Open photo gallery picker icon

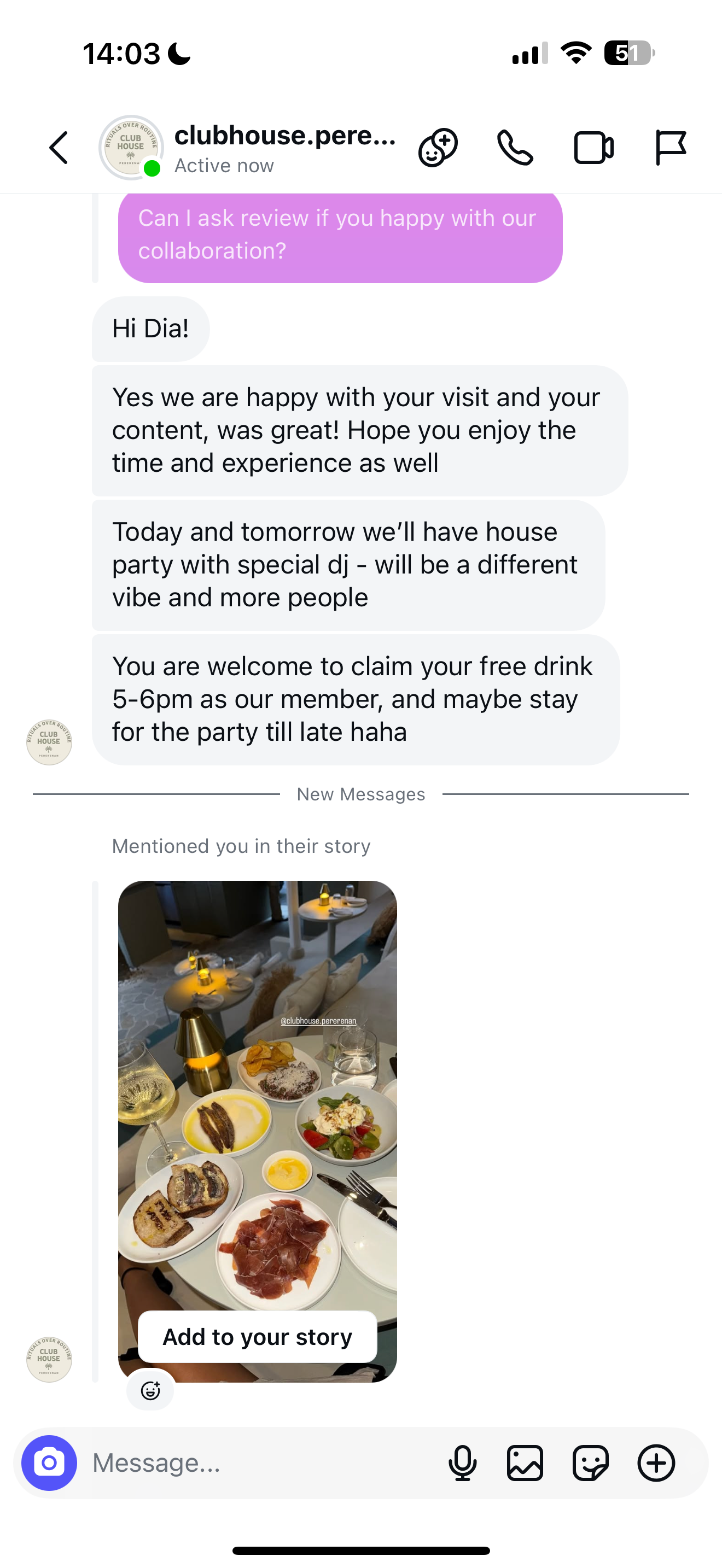[525, 1462]
